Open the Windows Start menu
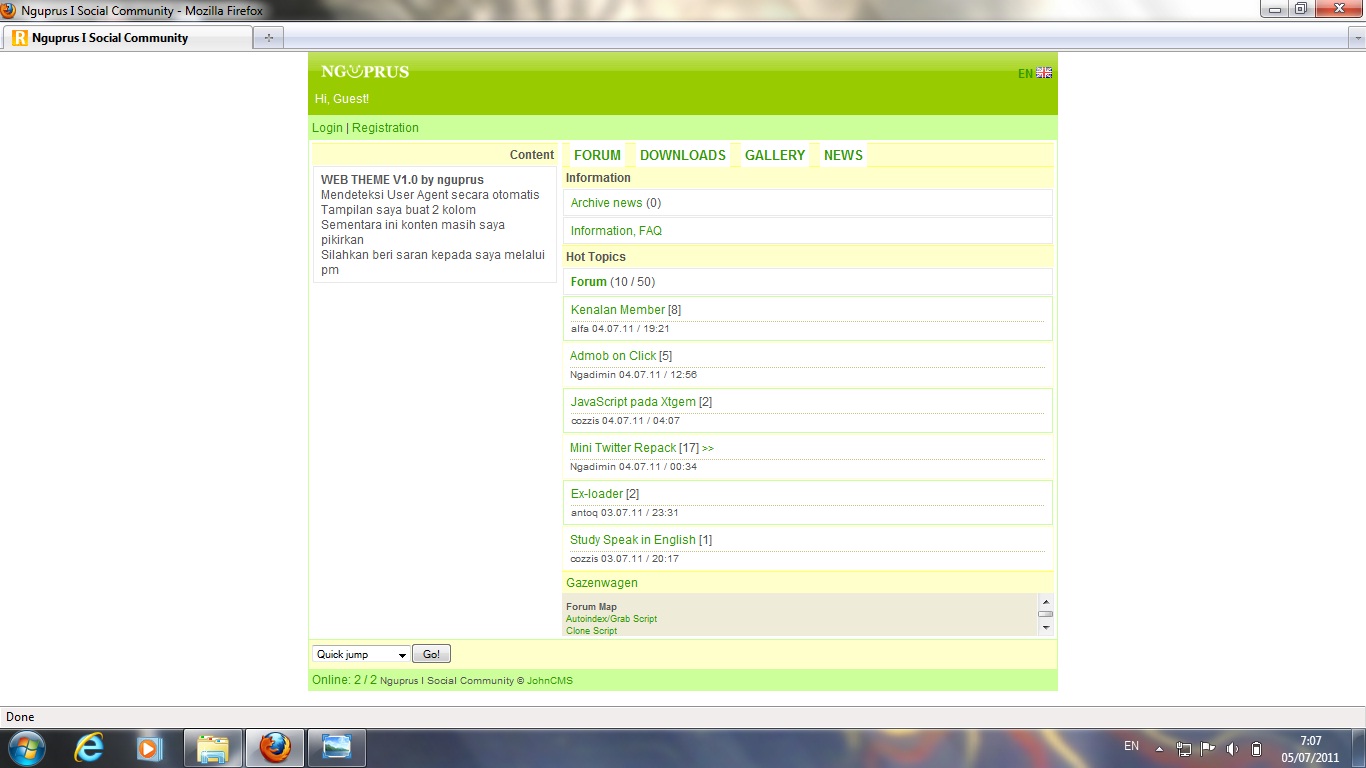Viewport: 1366px width, 768px height. (25, 747)
